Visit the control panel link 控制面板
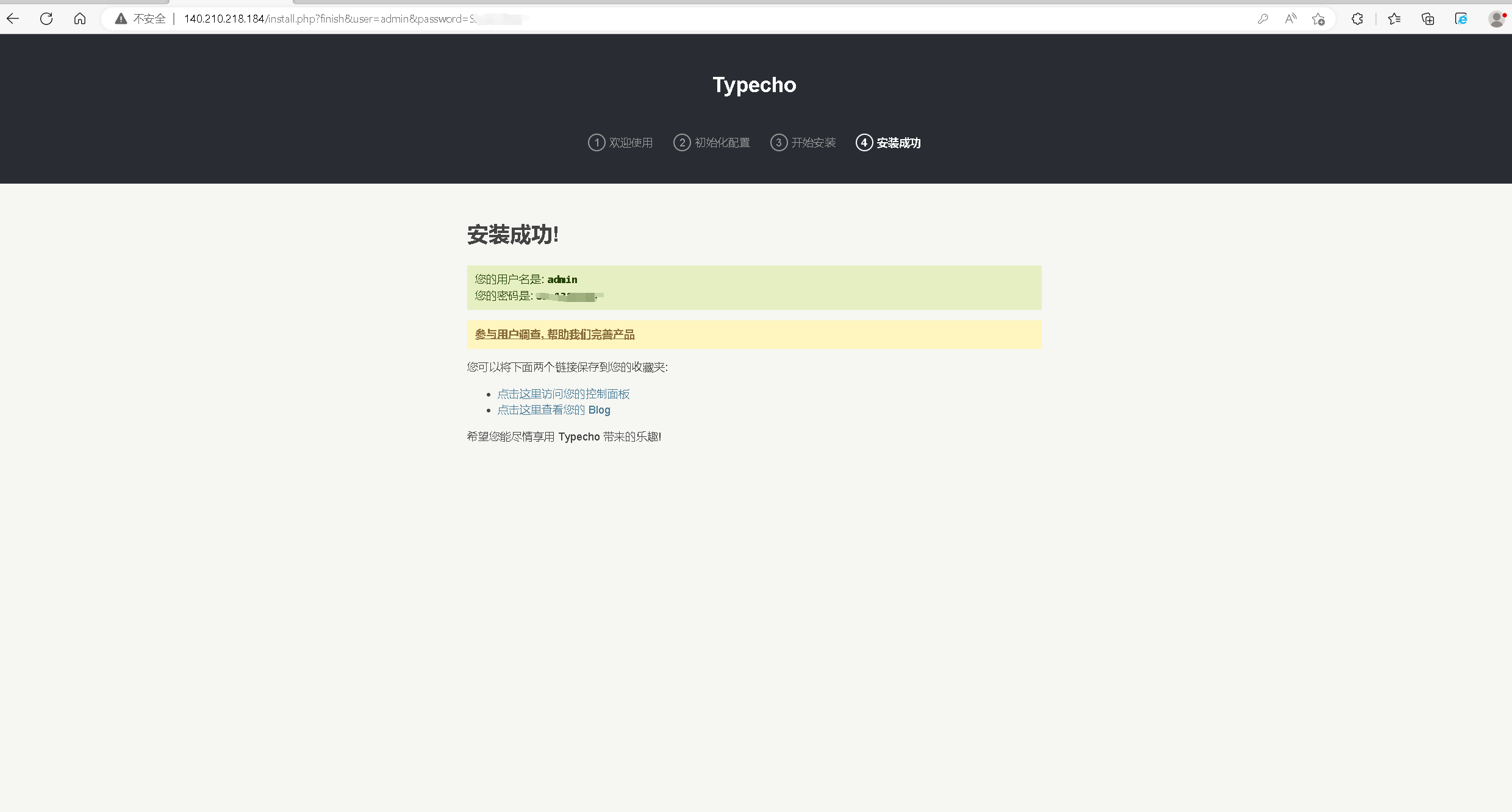The image size is (1512, 812). [563, 394]
